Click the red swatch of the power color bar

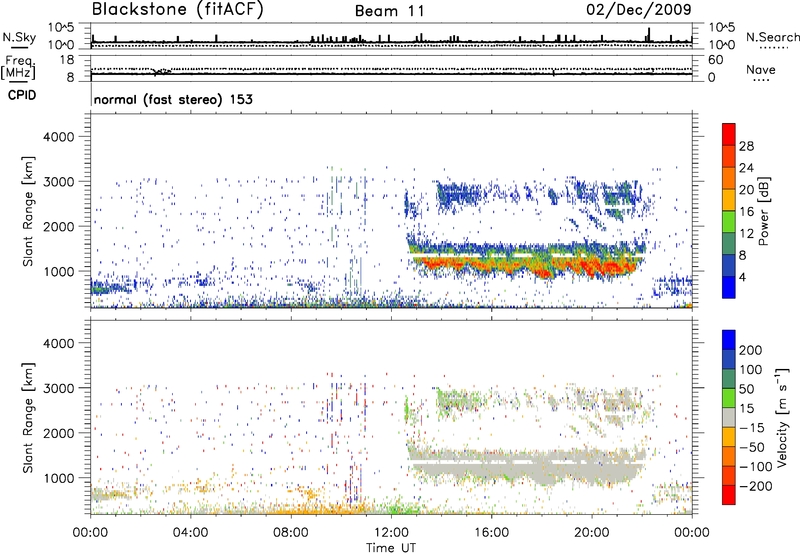[x=729, y=135]
